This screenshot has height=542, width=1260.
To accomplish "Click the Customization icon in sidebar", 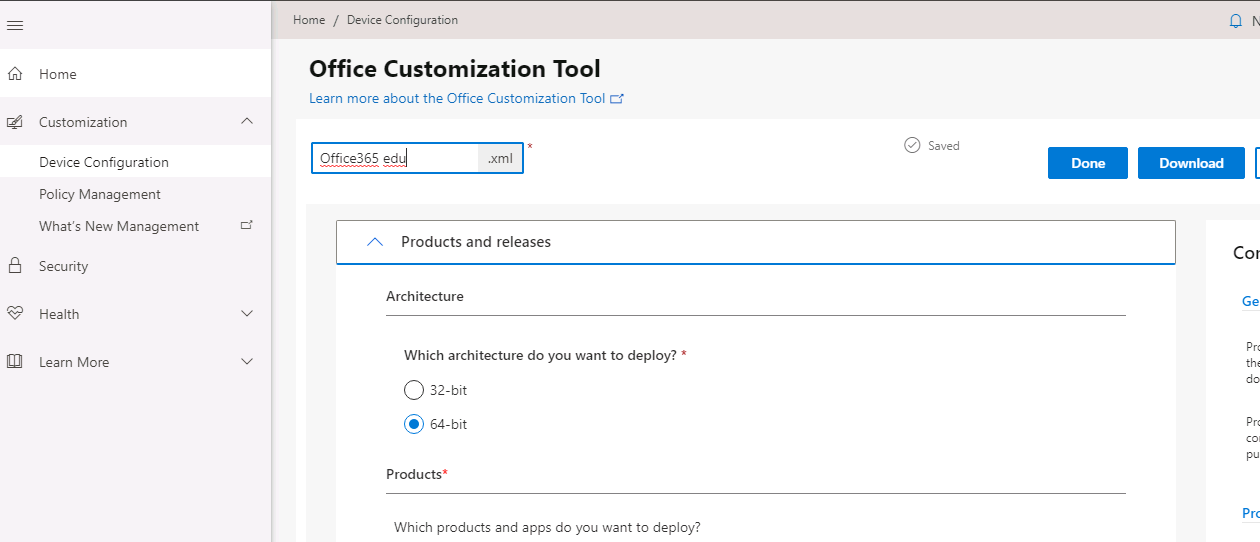I will (x=15, y=122).
